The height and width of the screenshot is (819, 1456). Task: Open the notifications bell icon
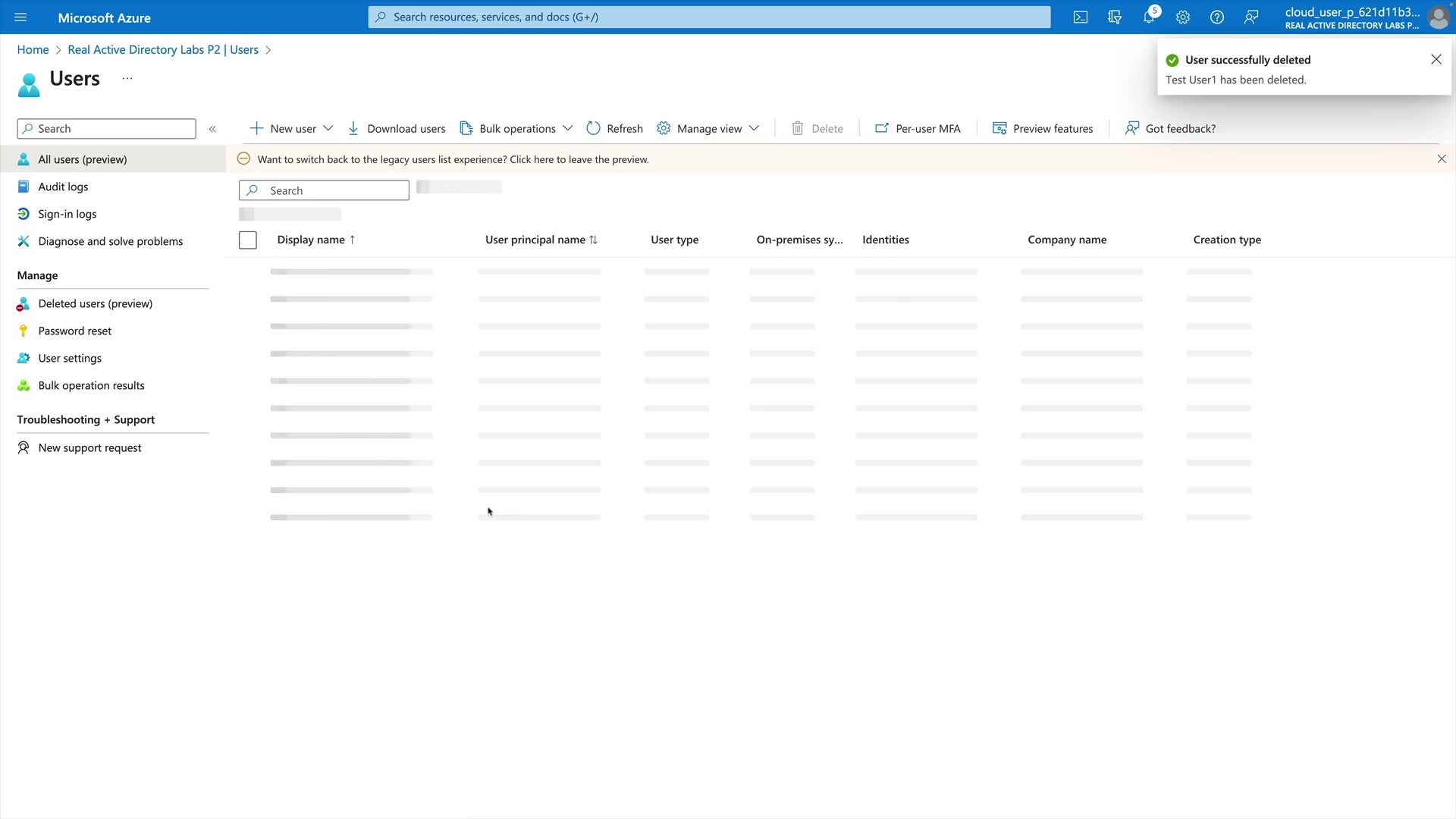(1149, 17)
